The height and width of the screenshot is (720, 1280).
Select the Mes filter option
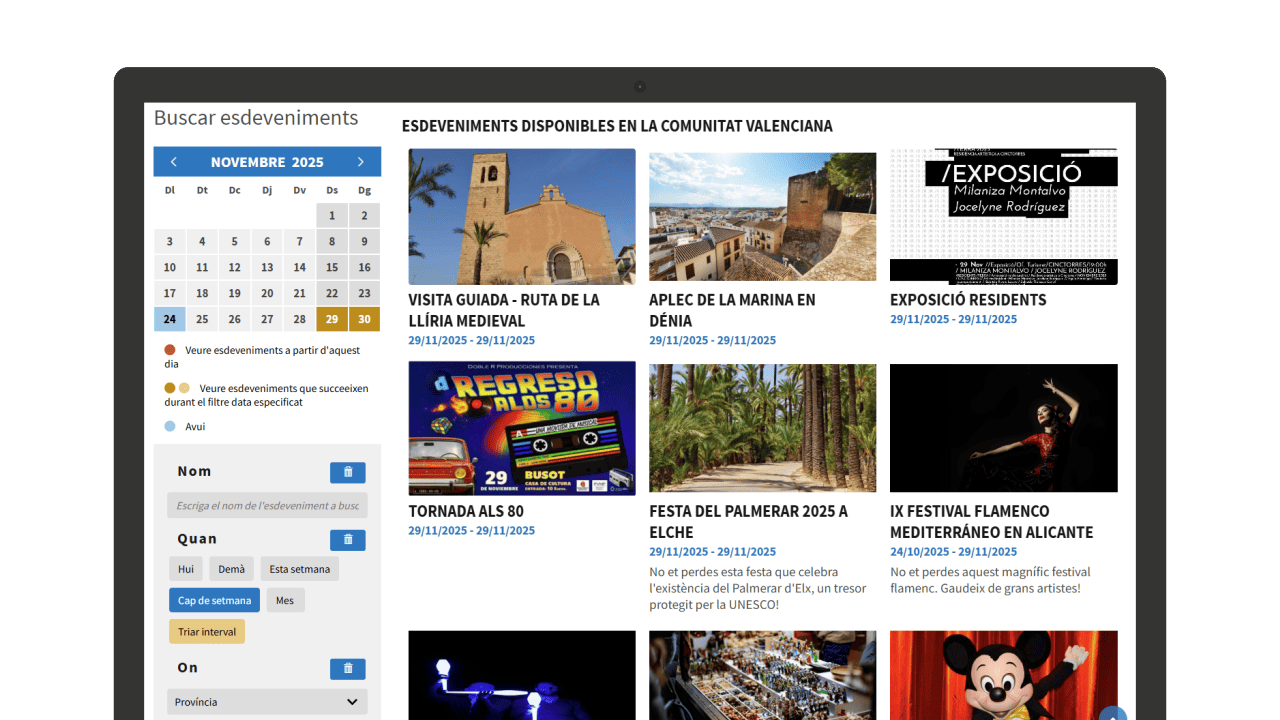point(285,601)
